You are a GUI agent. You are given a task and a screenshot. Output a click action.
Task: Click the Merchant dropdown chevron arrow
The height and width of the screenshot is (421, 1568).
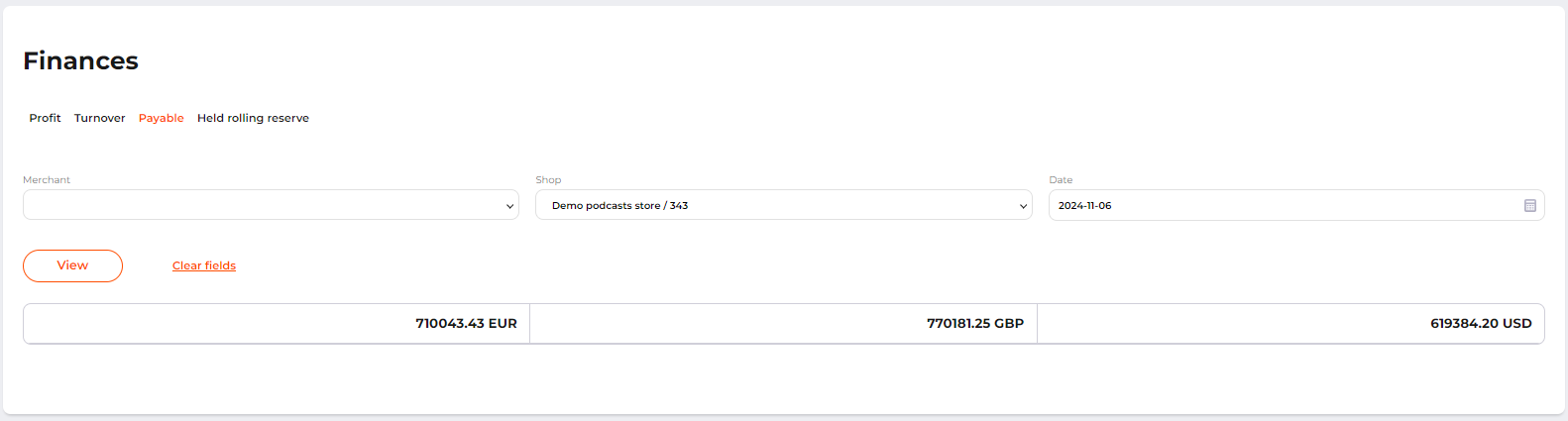(509, 206)
